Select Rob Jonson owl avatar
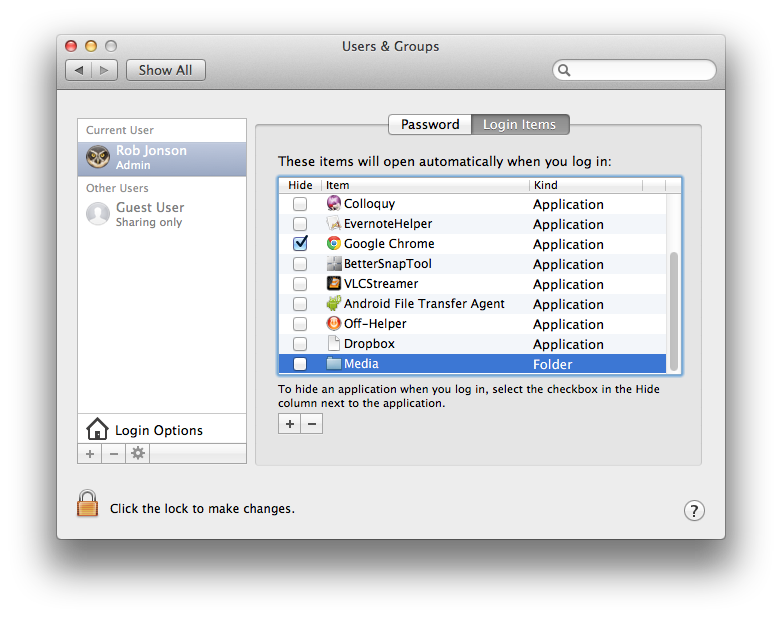782x618 pixels. pyautogui.click(x=98, y=158)
